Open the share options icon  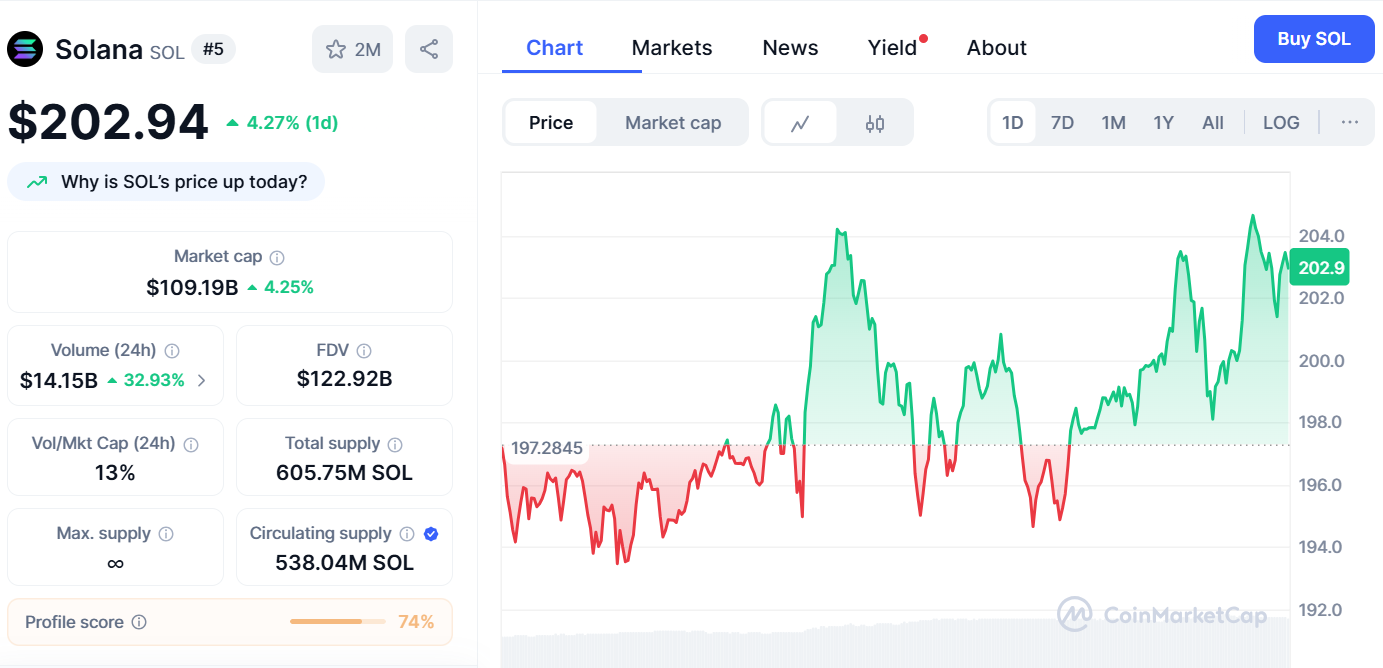point(428,49)
